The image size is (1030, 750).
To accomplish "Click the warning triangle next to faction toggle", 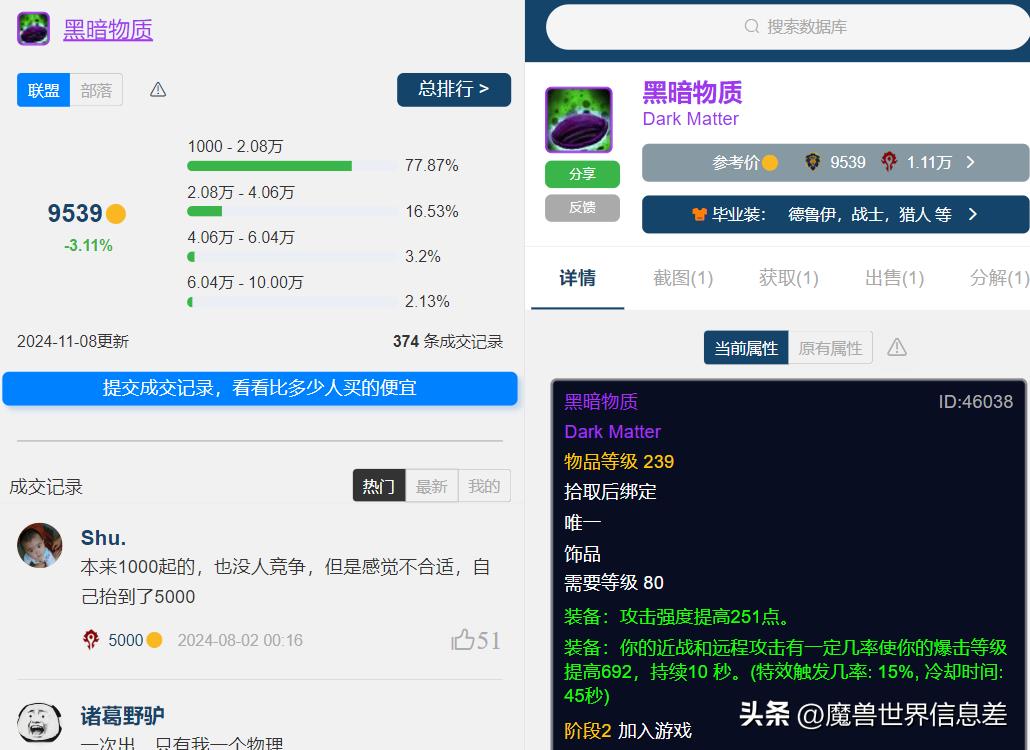I will pyautogui.click(x=158, y=90).
